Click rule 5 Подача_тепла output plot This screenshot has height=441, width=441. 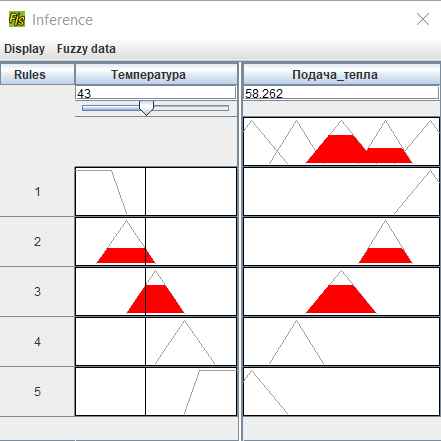342,391
